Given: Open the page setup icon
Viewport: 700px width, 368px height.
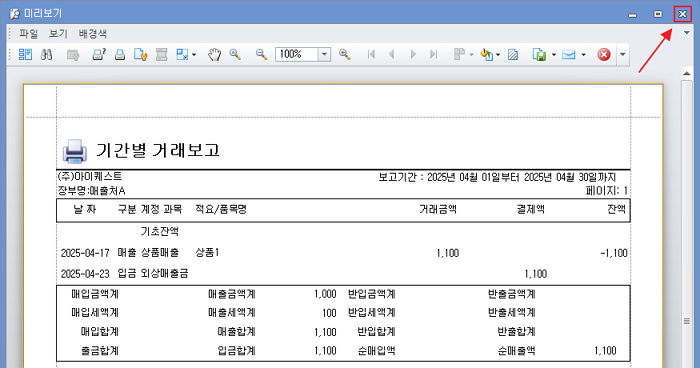Looking at the screenshot, I should point(141,54).
